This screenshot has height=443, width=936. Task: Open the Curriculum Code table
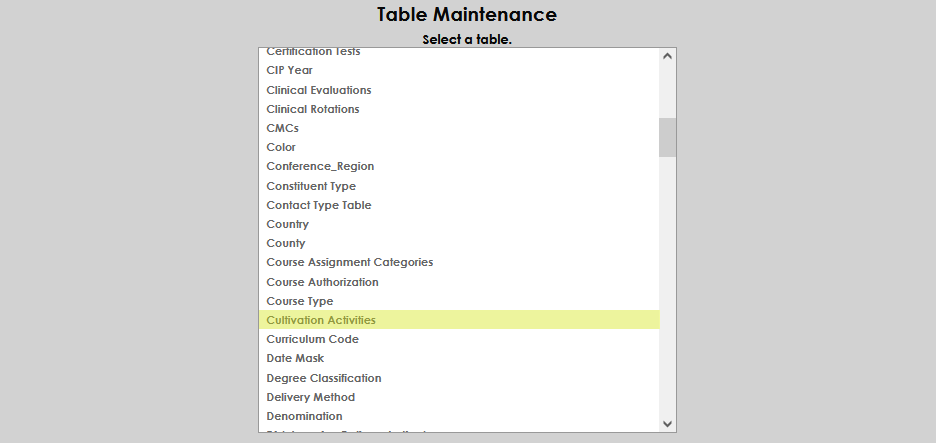click(312, 339)
